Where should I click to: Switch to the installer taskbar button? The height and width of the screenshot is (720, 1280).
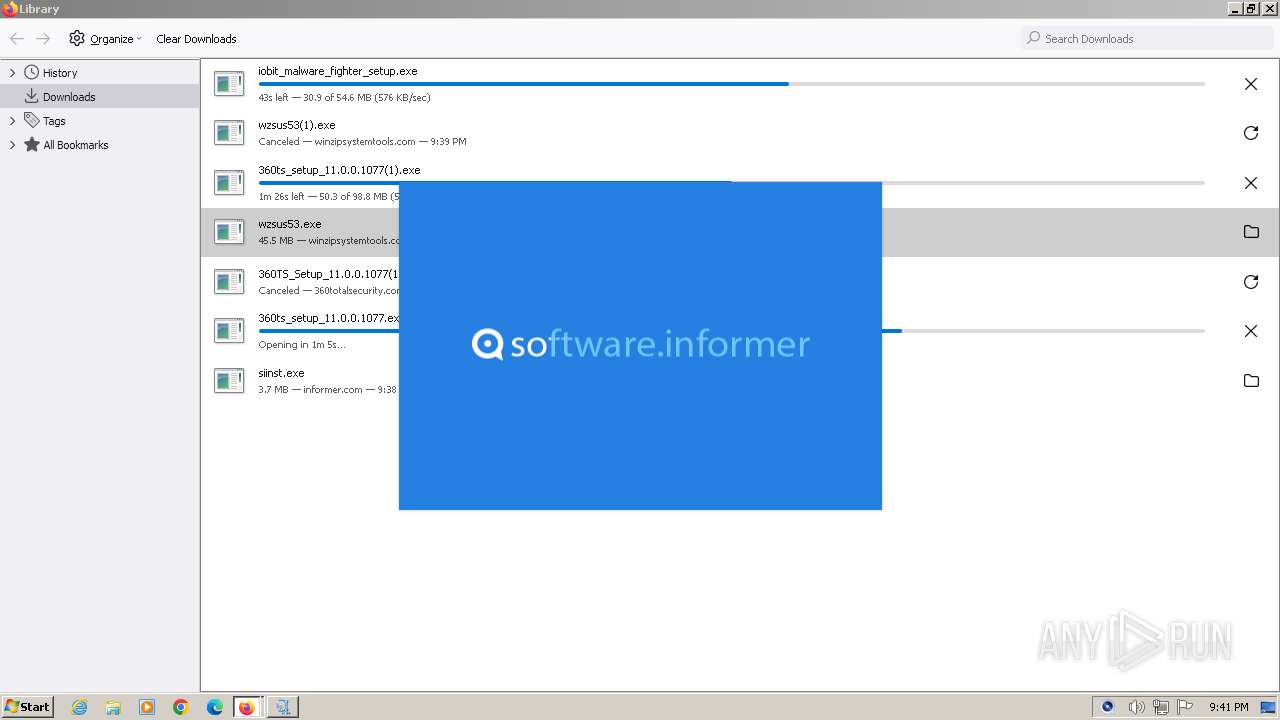point(283,707)
